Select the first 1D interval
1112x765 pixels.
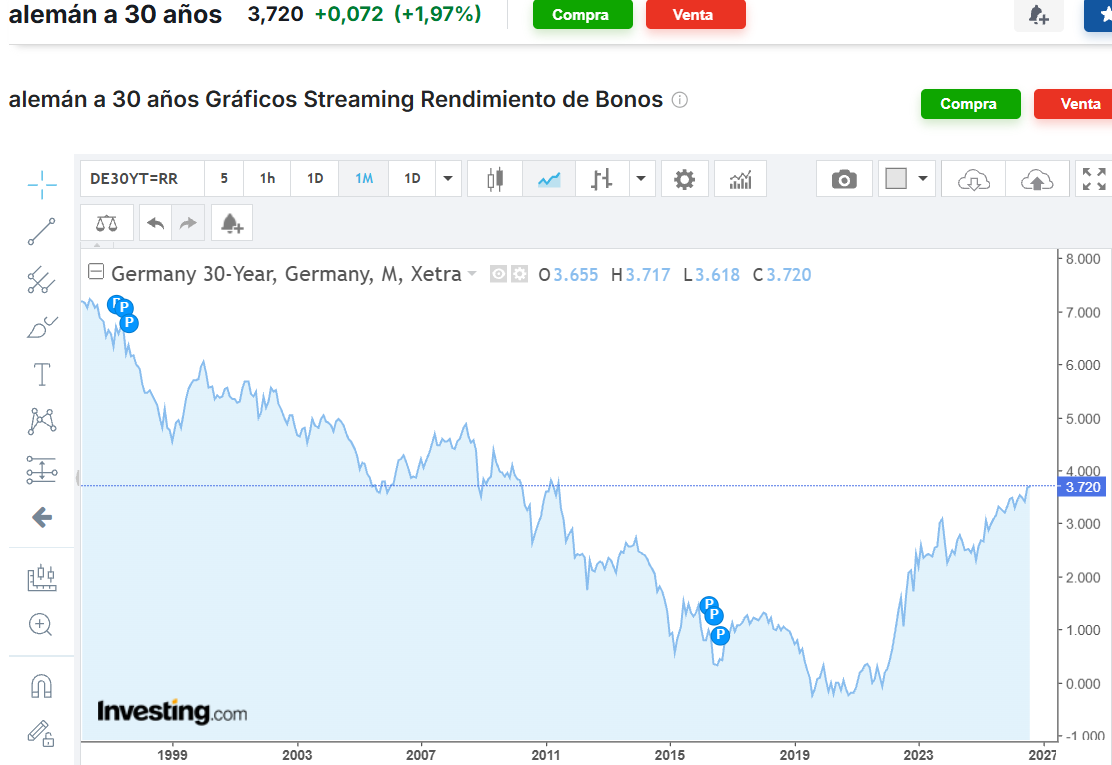315,179
